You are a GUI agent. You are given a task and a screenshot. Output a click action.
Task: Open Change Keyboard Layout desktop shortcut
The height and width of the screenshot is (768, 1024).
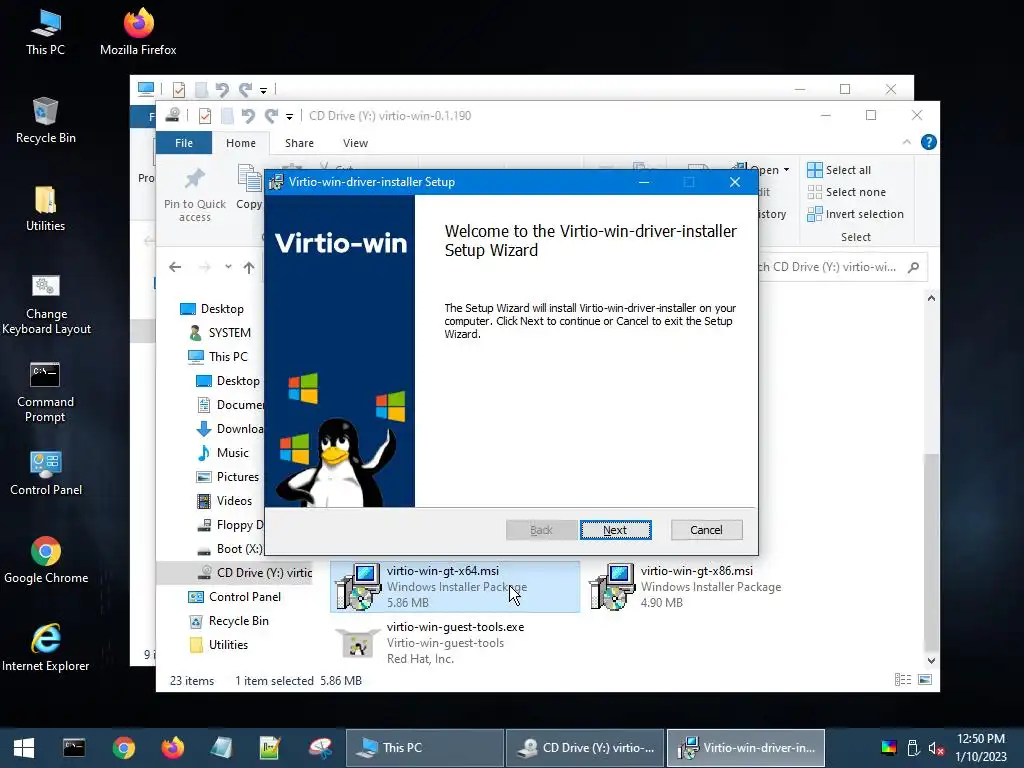pos(46,304)
